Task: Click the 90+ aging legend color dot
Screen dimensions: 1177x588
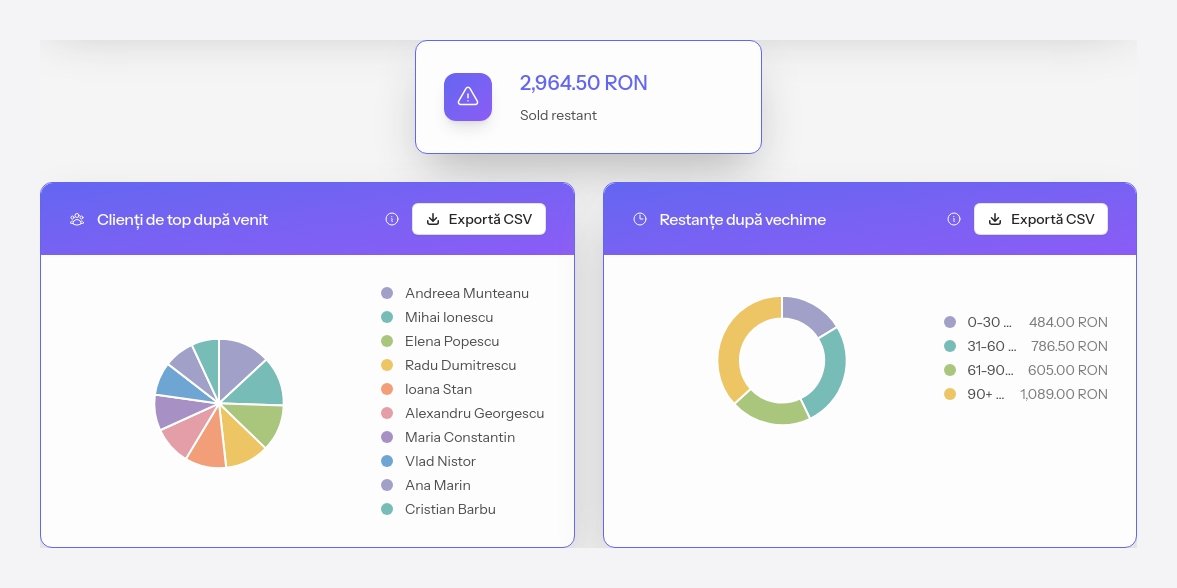Action: (x=950, y=394)
